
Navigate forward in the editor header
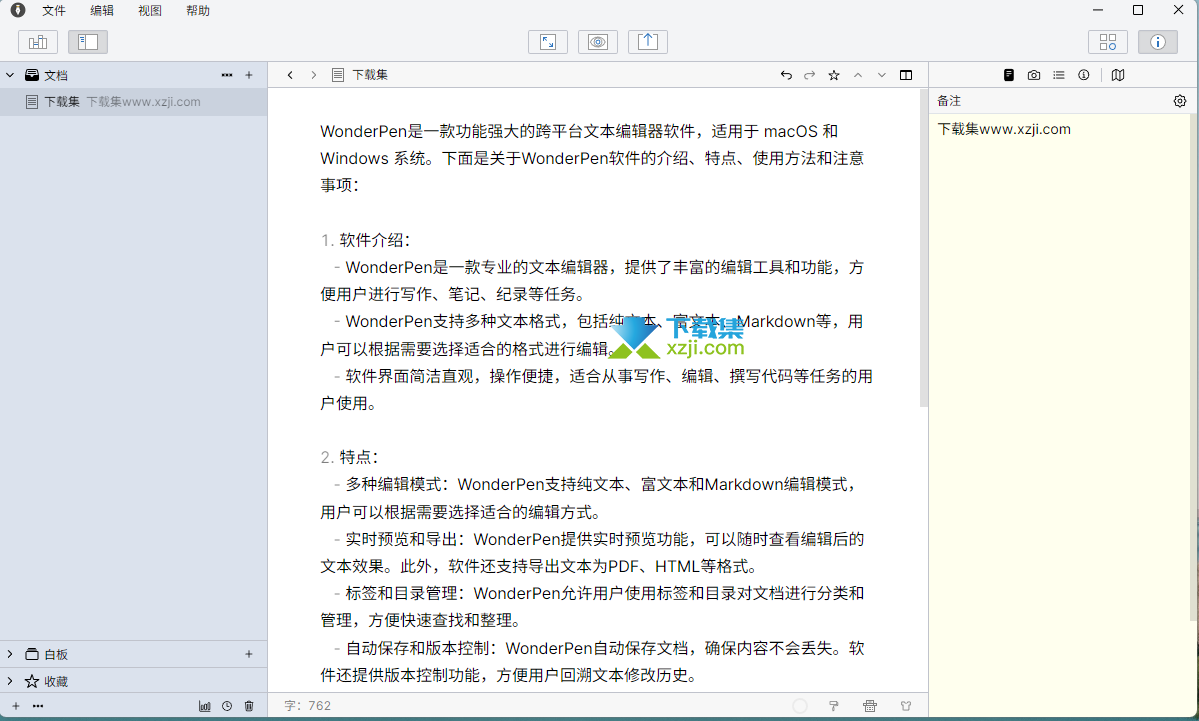point(314,75)
